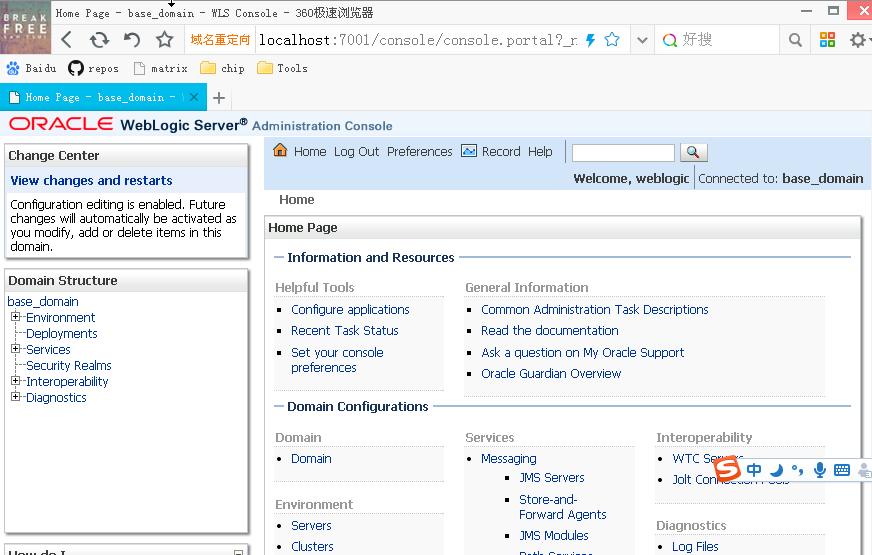This screenshot has width=872, height=555.
Task: Click the Messaging link under Services
Action: [509, 459]
